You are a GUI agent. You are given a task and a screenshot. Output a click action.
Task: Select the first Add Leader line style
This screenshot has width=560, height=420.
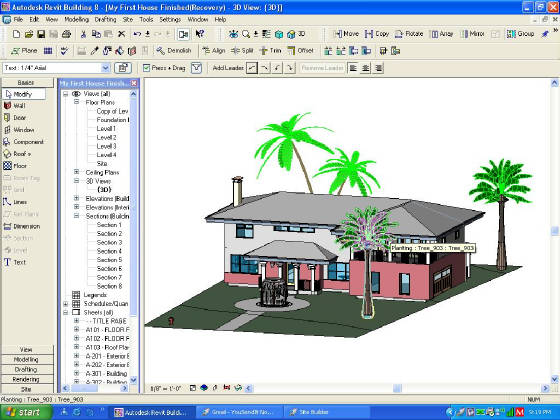[252, 68]
